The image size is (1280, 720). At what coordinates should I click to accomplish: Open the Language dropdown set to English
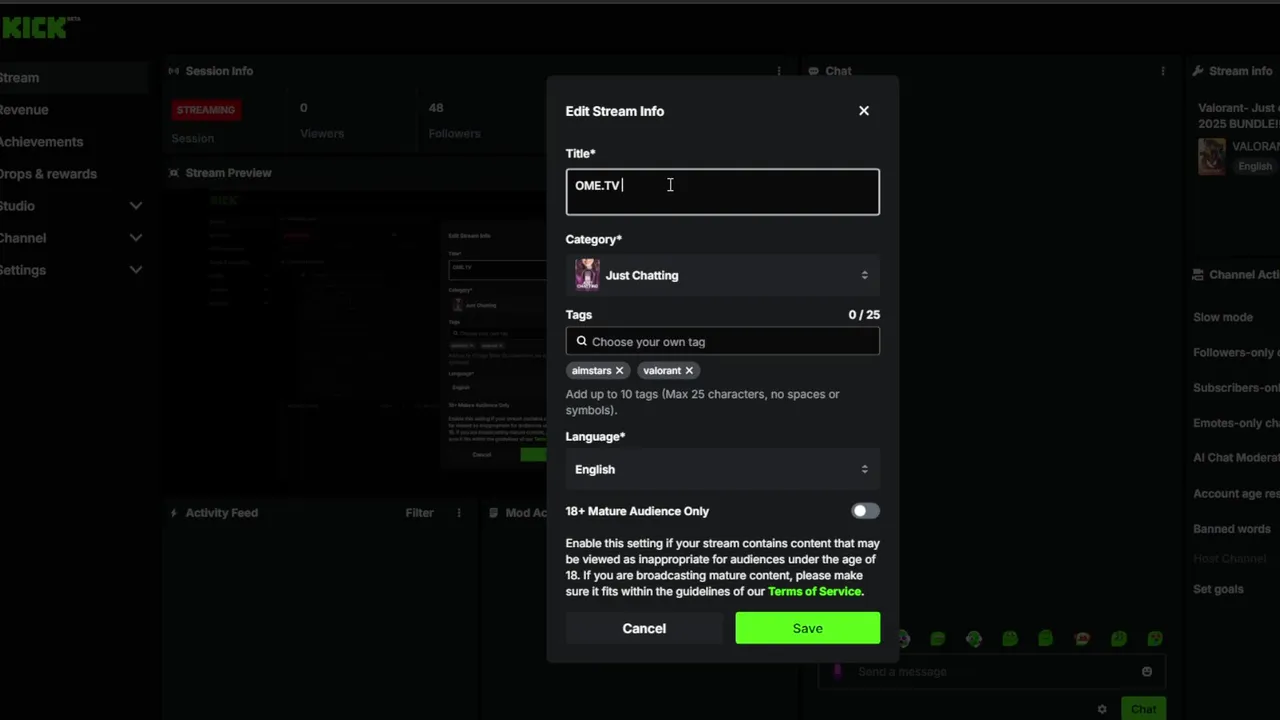(722, 469)
